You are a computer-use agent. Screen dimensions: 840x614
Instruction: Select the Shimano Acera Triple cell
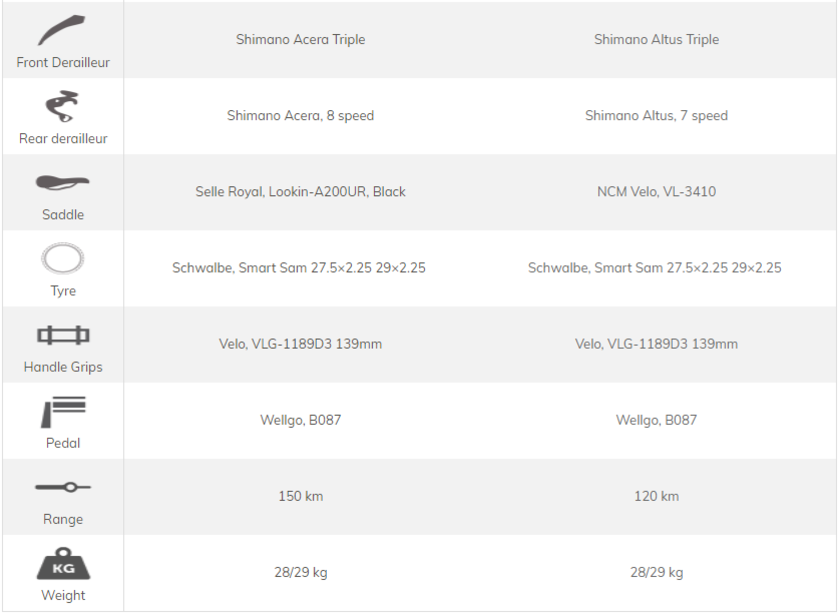301,40
